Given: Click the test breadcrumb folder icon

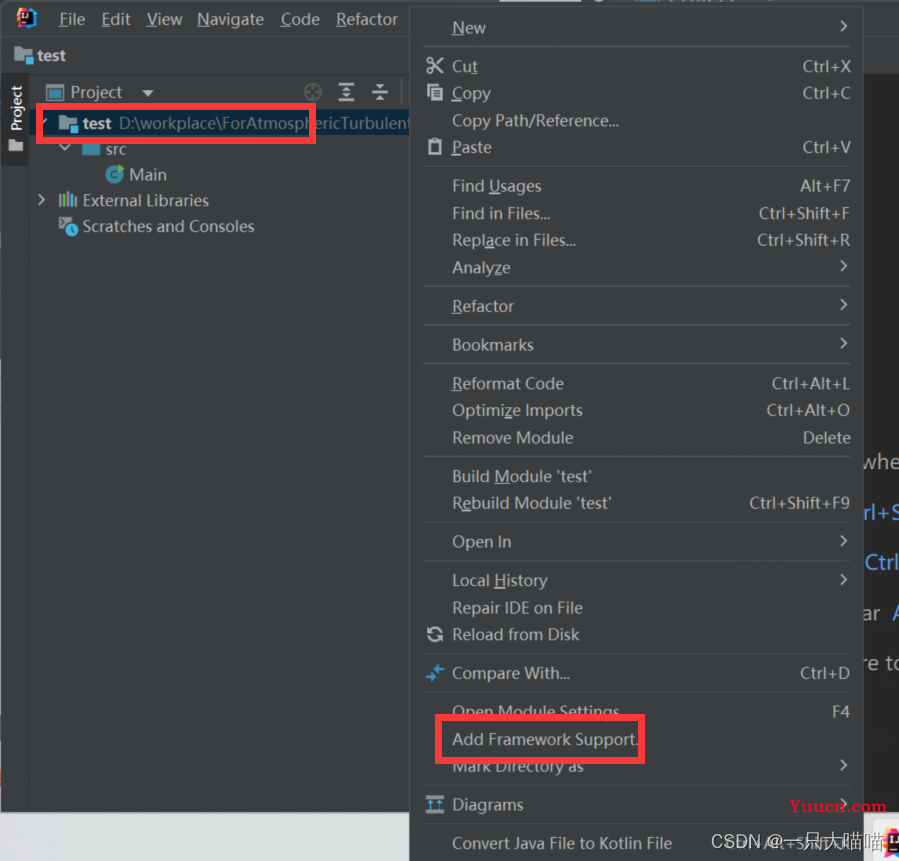Looking at the screenshot, I should click(24, 55).
